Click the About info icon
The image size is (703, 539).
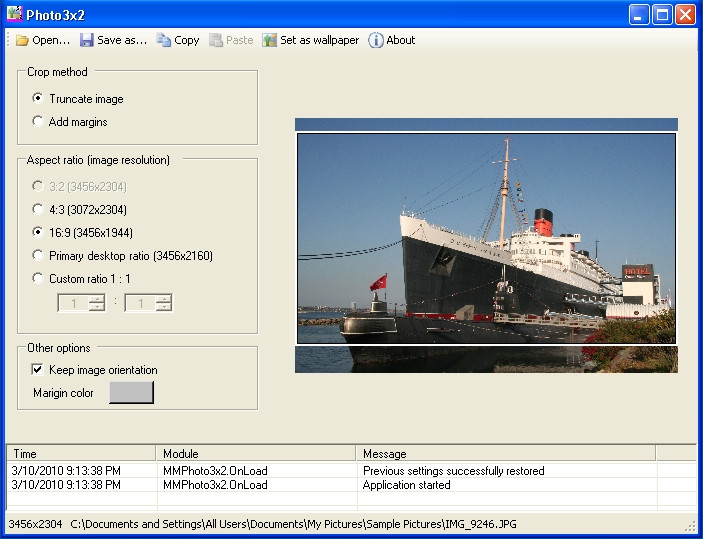(376, 40)
